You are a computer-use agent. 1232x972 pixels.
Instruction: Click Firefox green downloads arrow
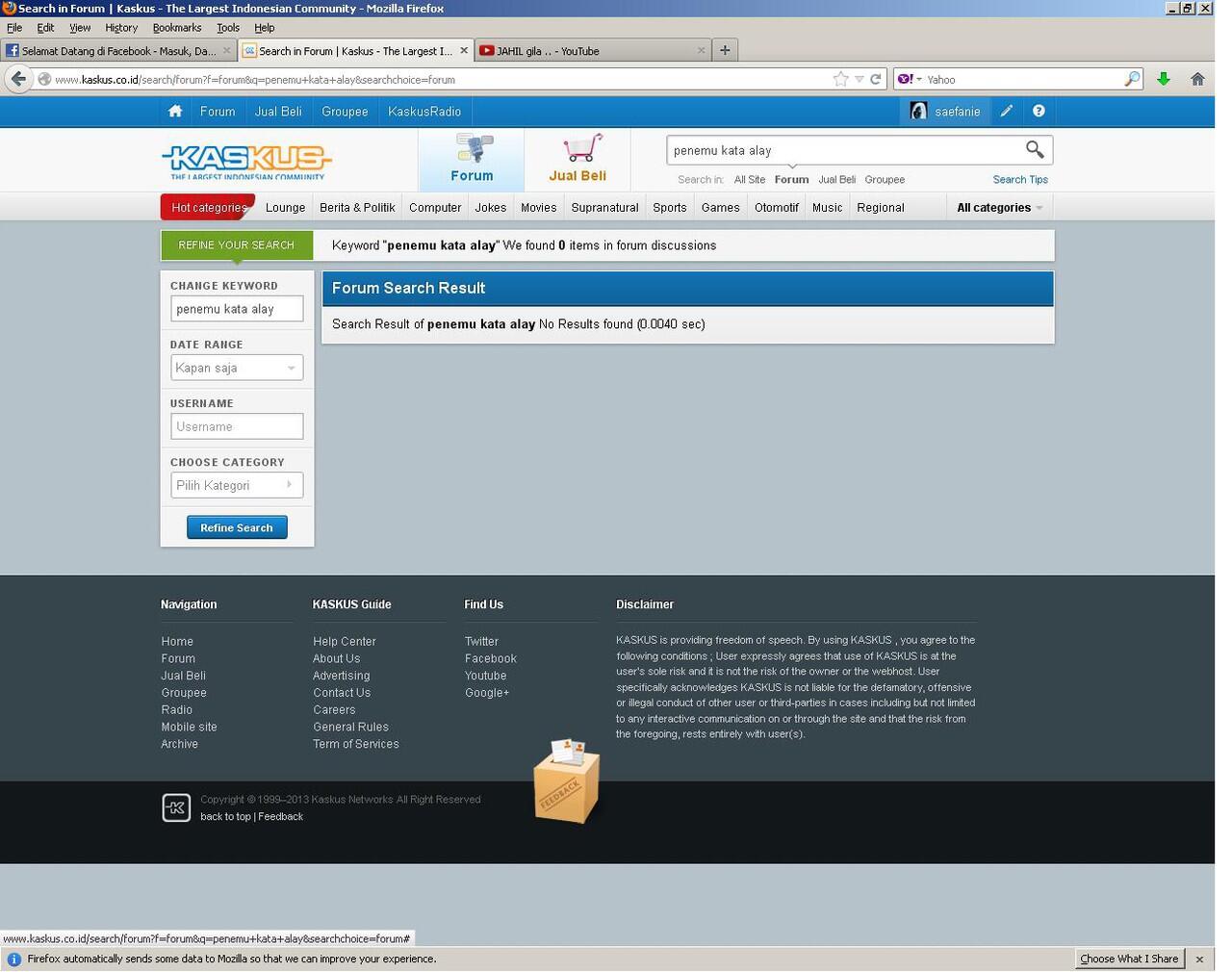click(1163, 79)
